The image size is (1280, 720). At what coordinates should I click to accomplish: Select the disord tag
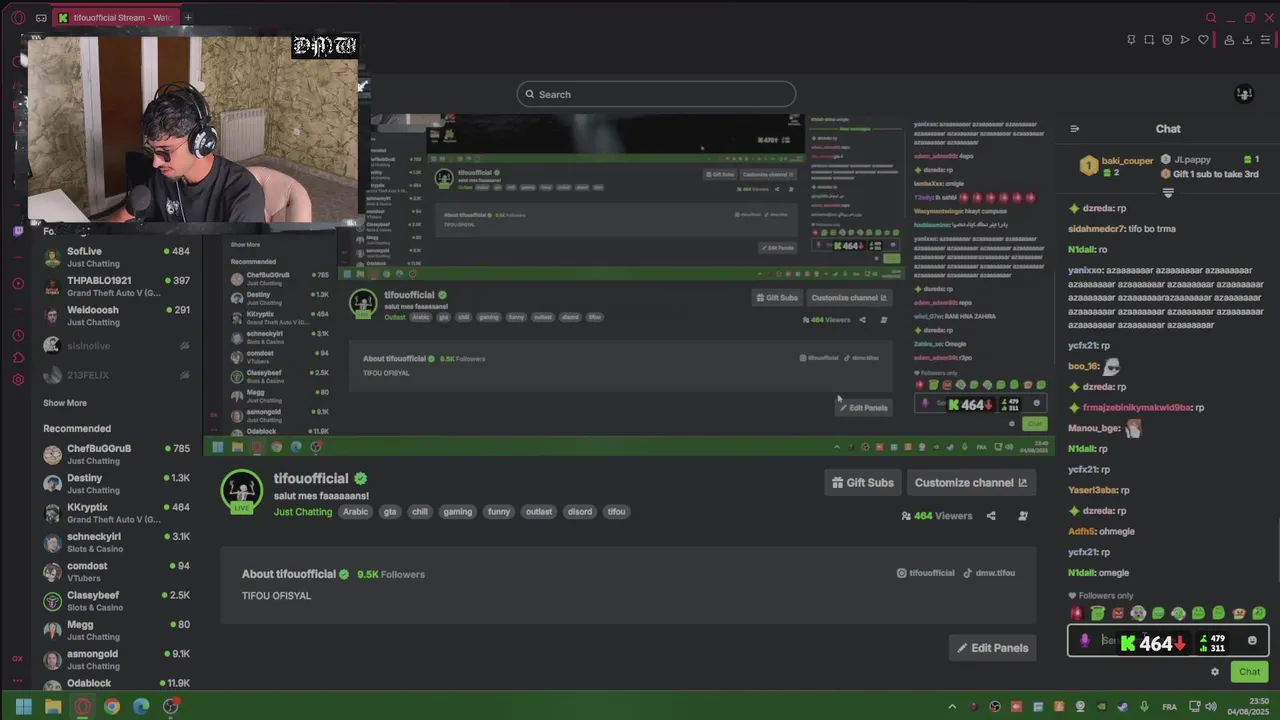(580, 512)
